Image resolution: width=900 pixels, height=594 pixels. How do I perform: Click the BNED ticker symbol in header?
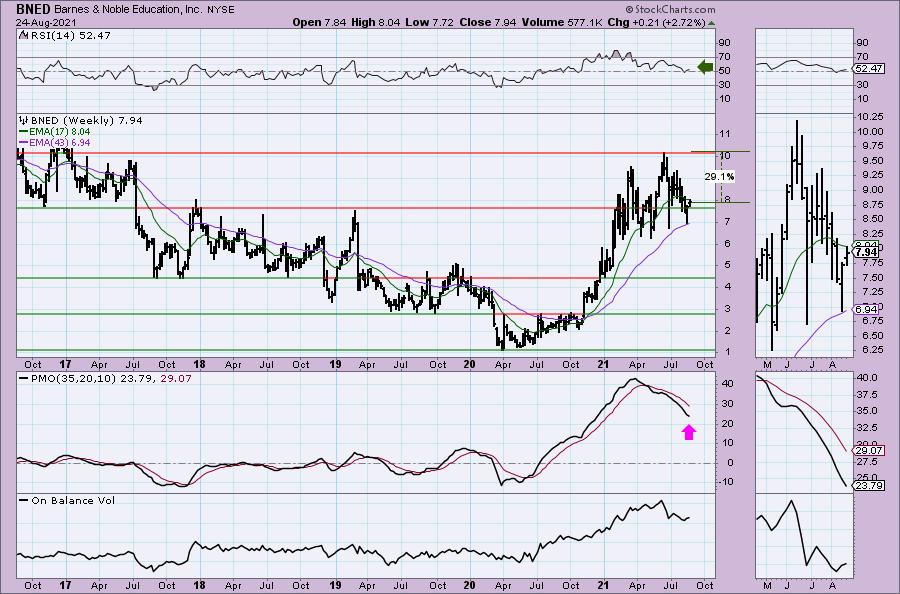pos(33,9)
